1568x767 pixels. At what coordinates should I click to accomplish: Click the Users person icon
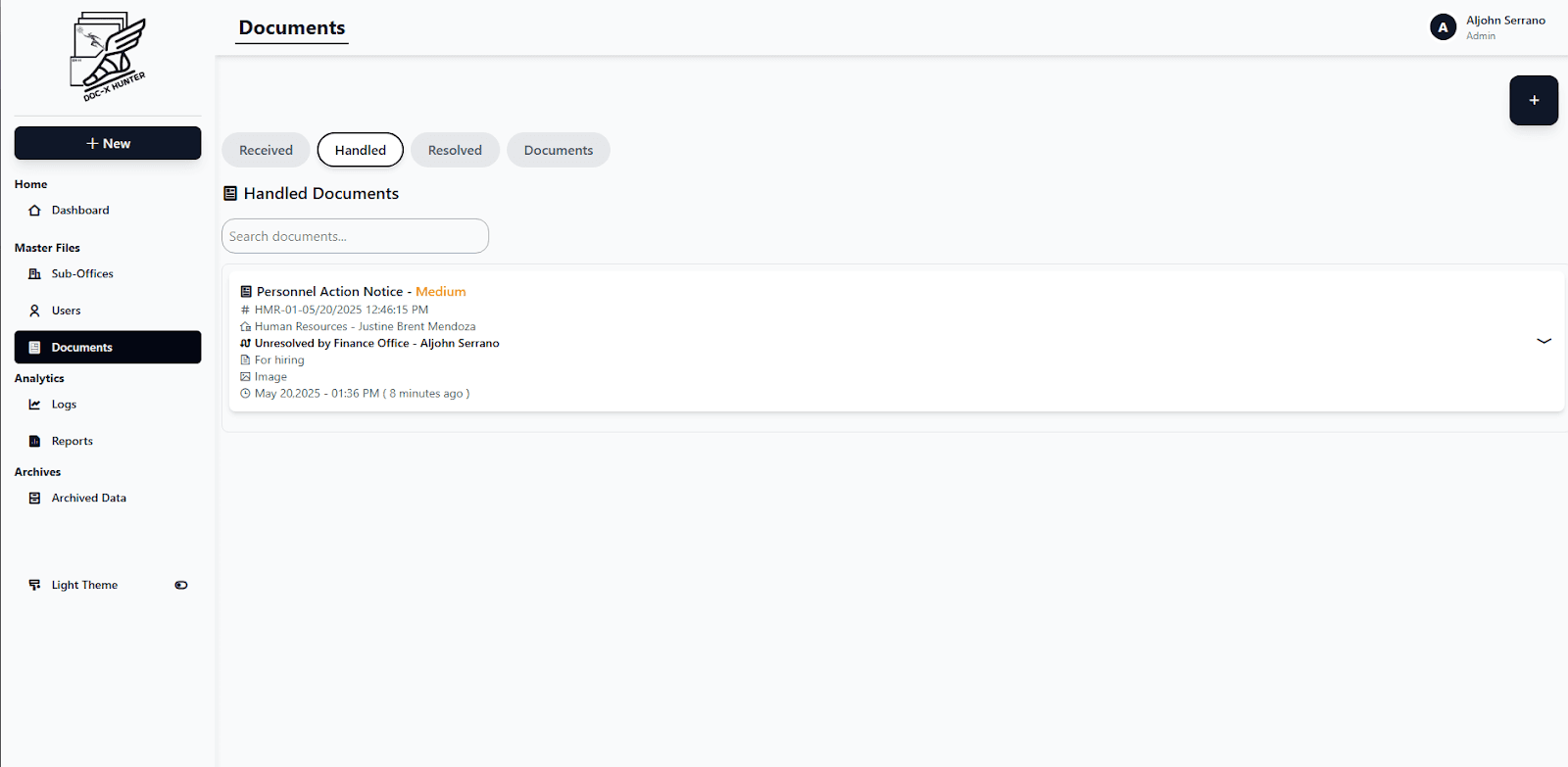pos(34,311)
